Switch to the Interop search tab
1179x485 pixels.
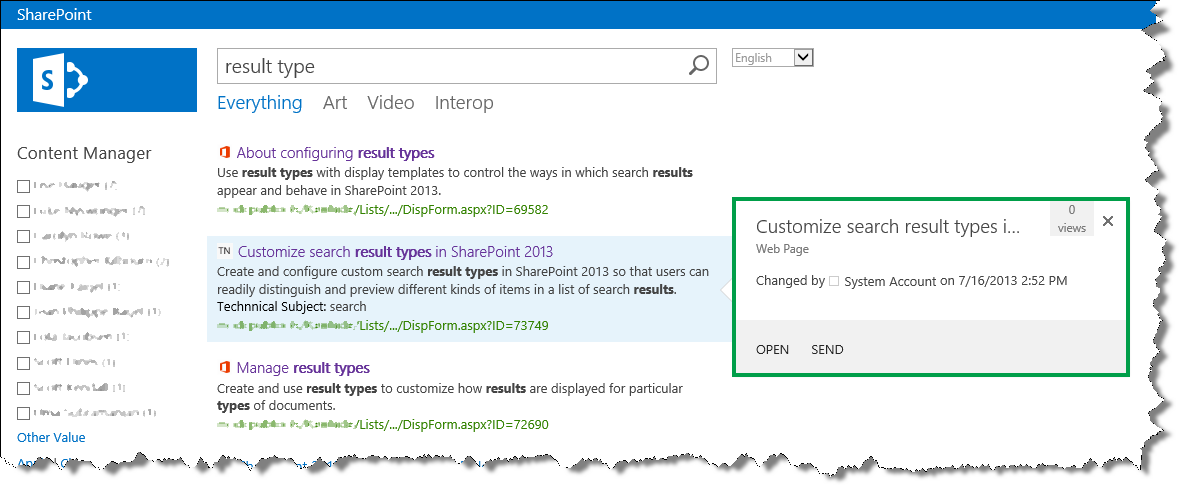click(464, 103)
